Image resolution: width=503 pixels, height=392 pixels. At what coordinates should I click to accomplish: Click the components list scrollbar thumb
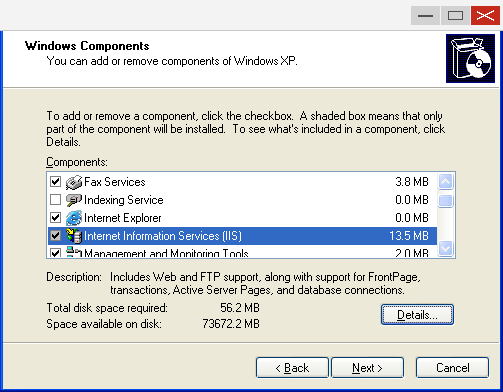point(446,201)
